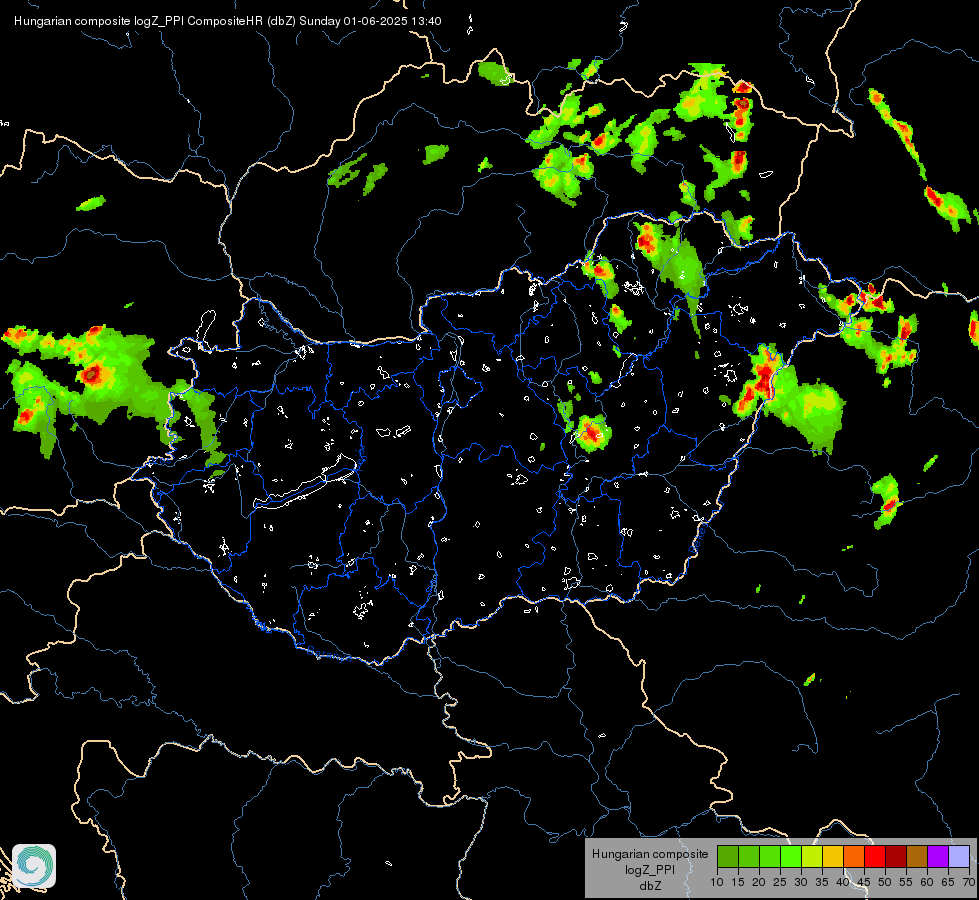This screenshot has height=900, width=979.
Task: Click the legend unit label "dbZ"
Action: [650, 886]
